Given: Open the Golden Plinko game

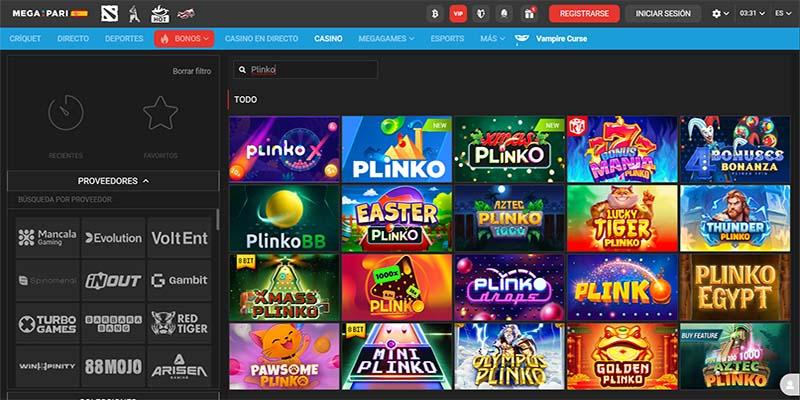Looking at the screenshot, I should click(x=622, y=357).
